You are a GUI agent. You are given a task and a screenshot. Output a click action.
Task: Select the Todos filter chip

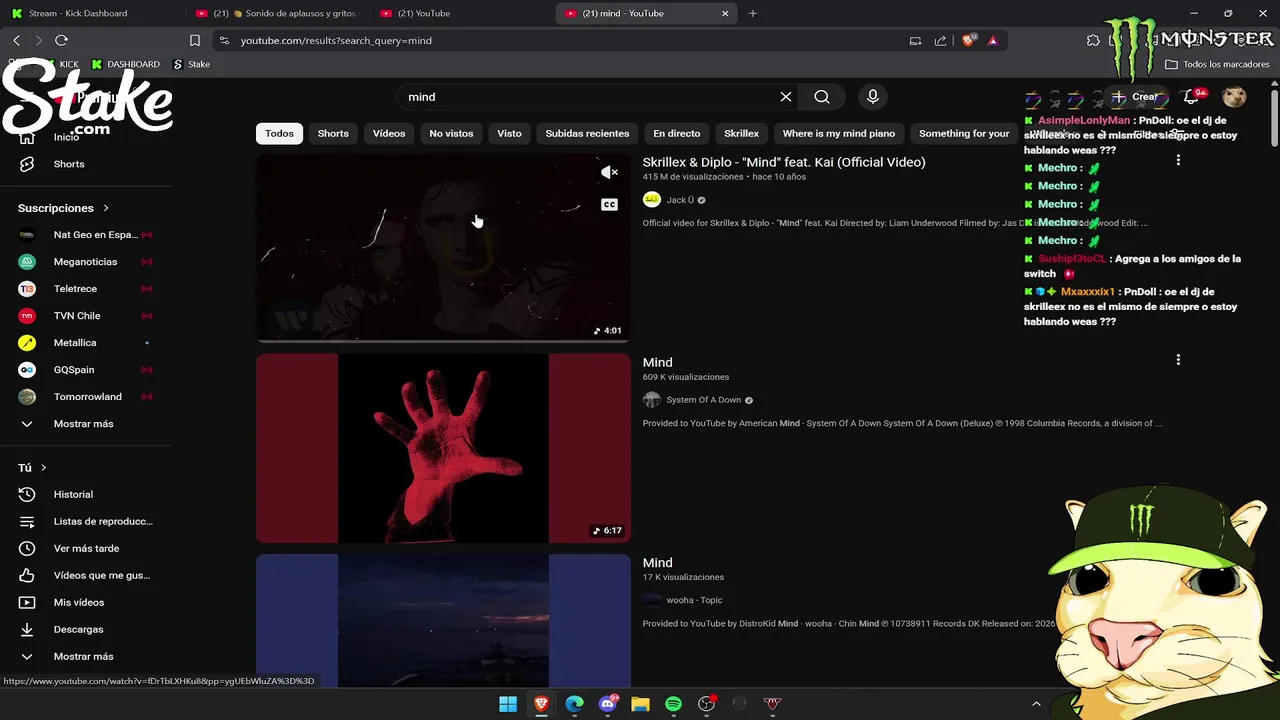[x=279, y=133]
